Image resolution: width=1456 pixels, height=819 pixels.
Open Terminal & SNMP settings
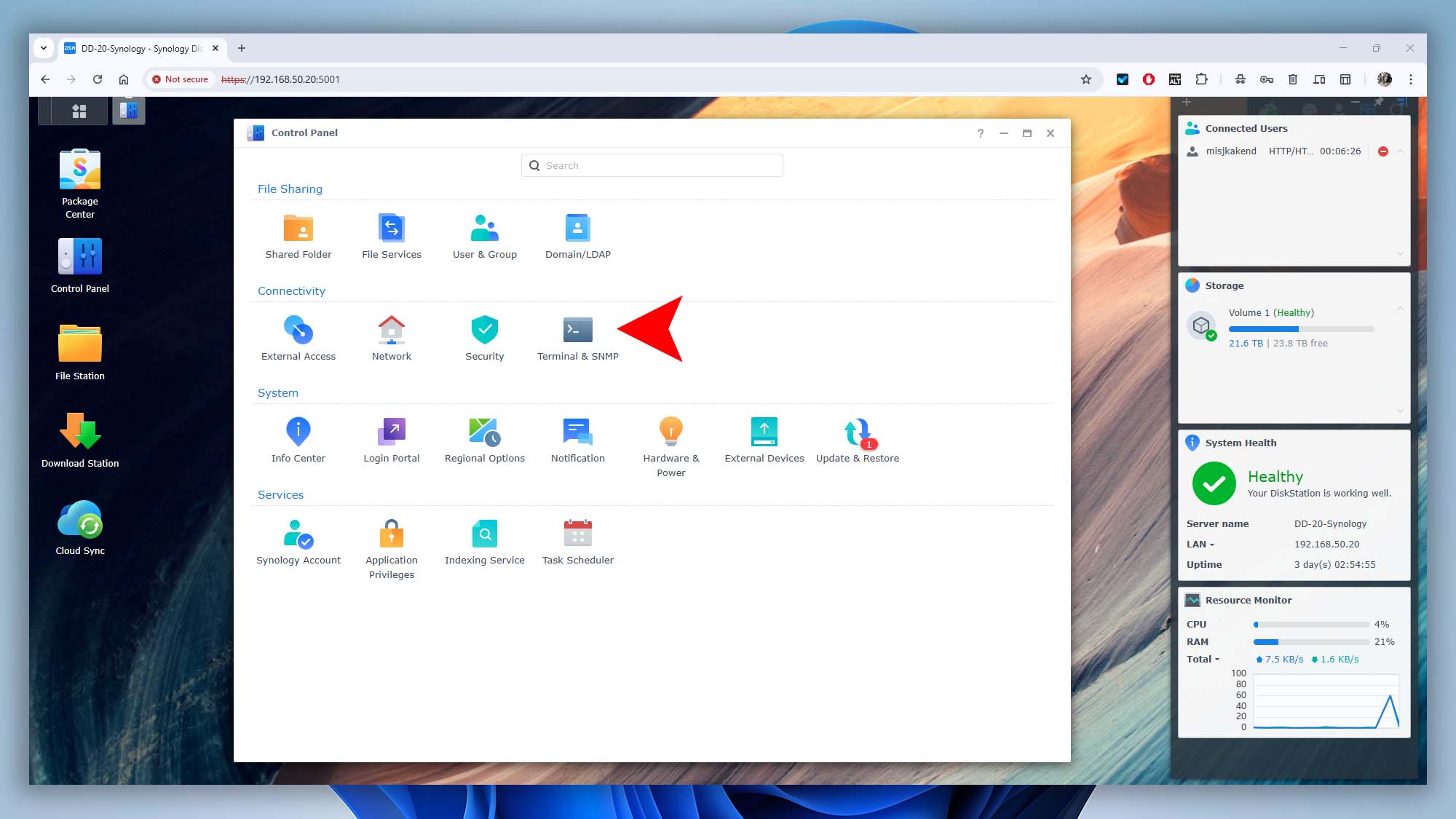click(x=578, y=339)
